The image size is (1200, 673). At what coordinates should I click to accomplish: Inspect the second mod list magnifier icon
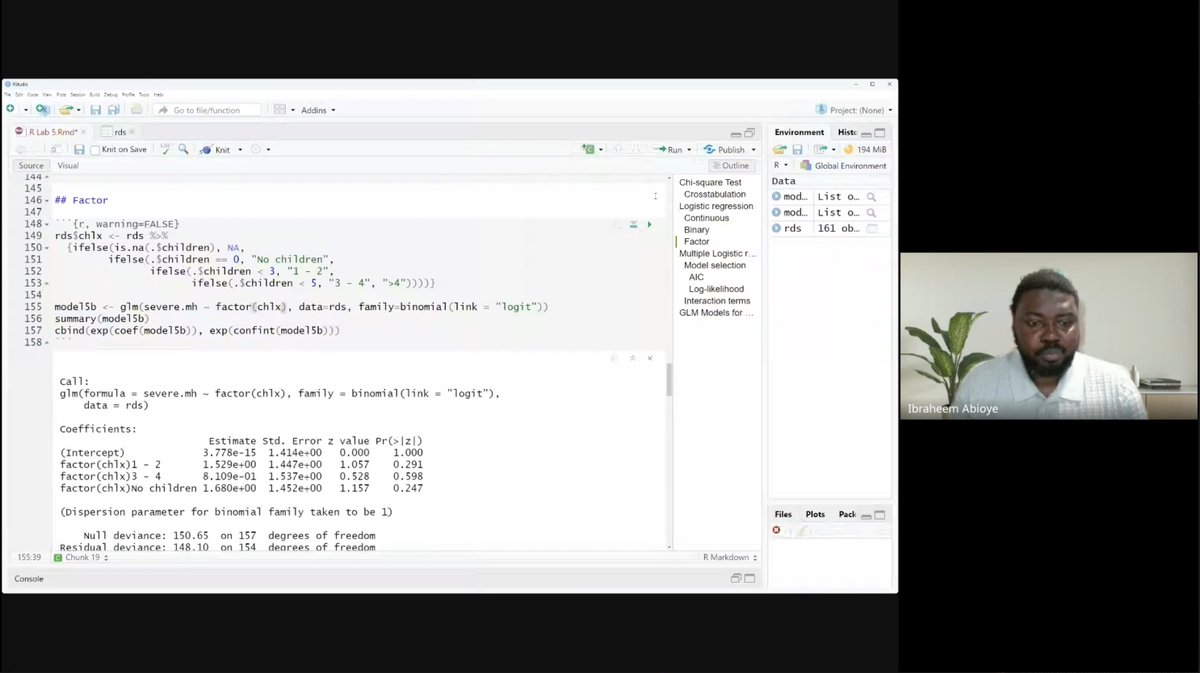(872, 212)
